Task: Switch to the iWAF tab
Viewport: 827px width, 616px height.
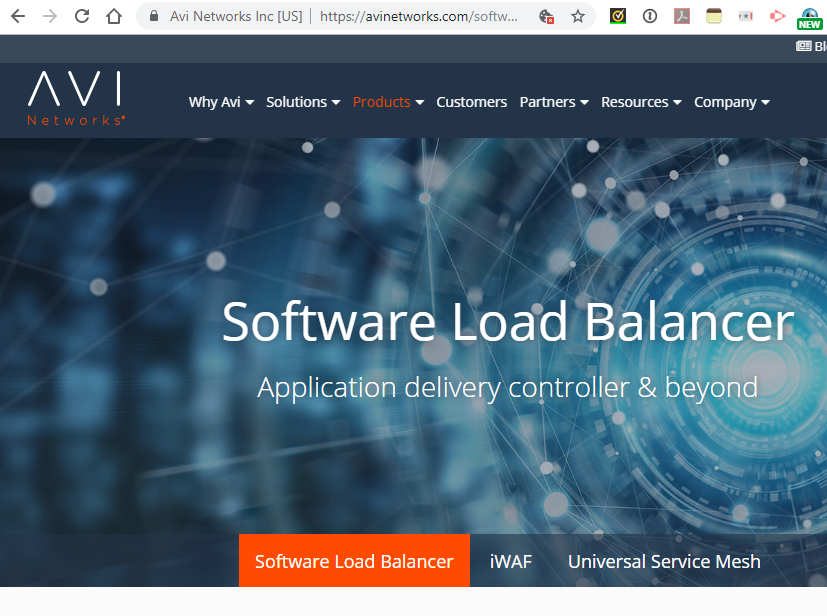Action: point(511,561)
